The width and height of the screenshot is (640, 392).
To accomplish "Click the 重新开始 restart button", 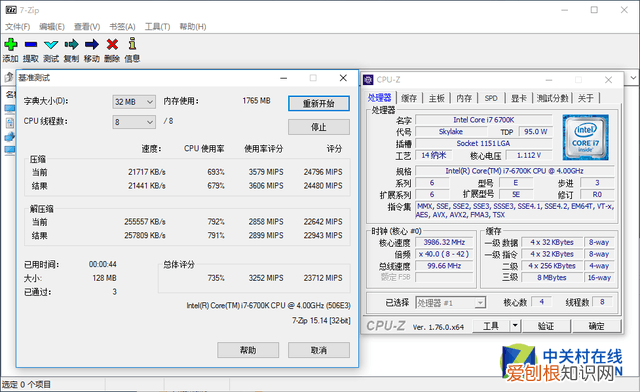I will click(319, 103).
